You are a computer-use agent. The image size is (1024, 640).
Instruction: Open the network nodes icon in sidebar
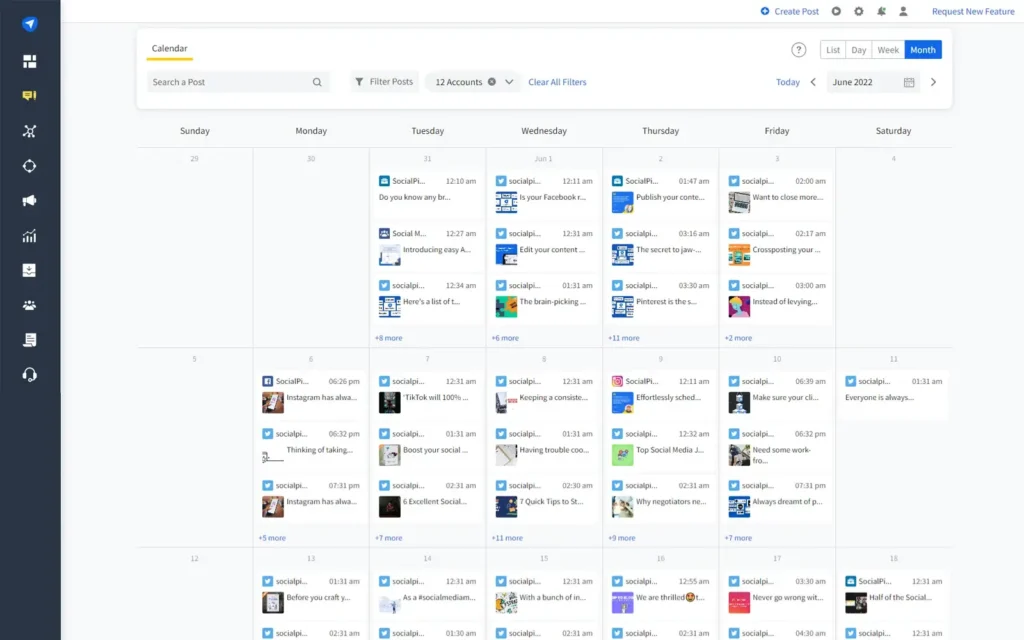[29, 131]
